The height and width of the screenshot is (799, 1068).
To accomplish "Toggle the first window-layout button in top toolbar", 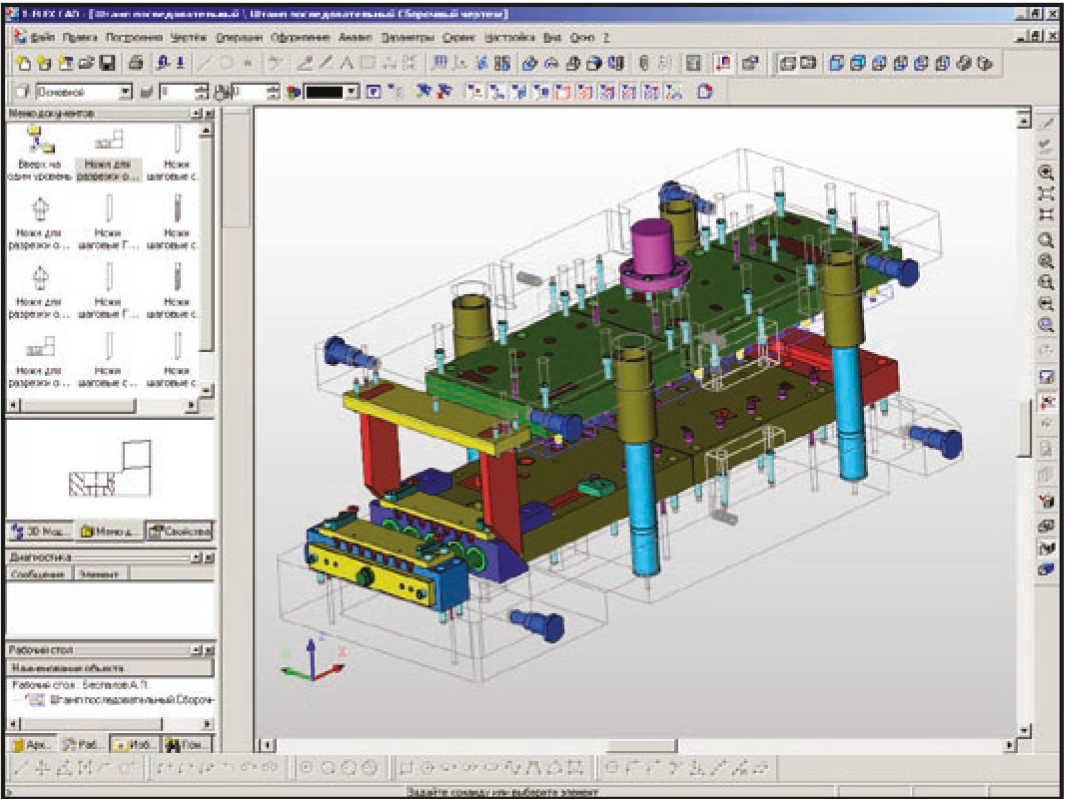I will click(787, 63).
